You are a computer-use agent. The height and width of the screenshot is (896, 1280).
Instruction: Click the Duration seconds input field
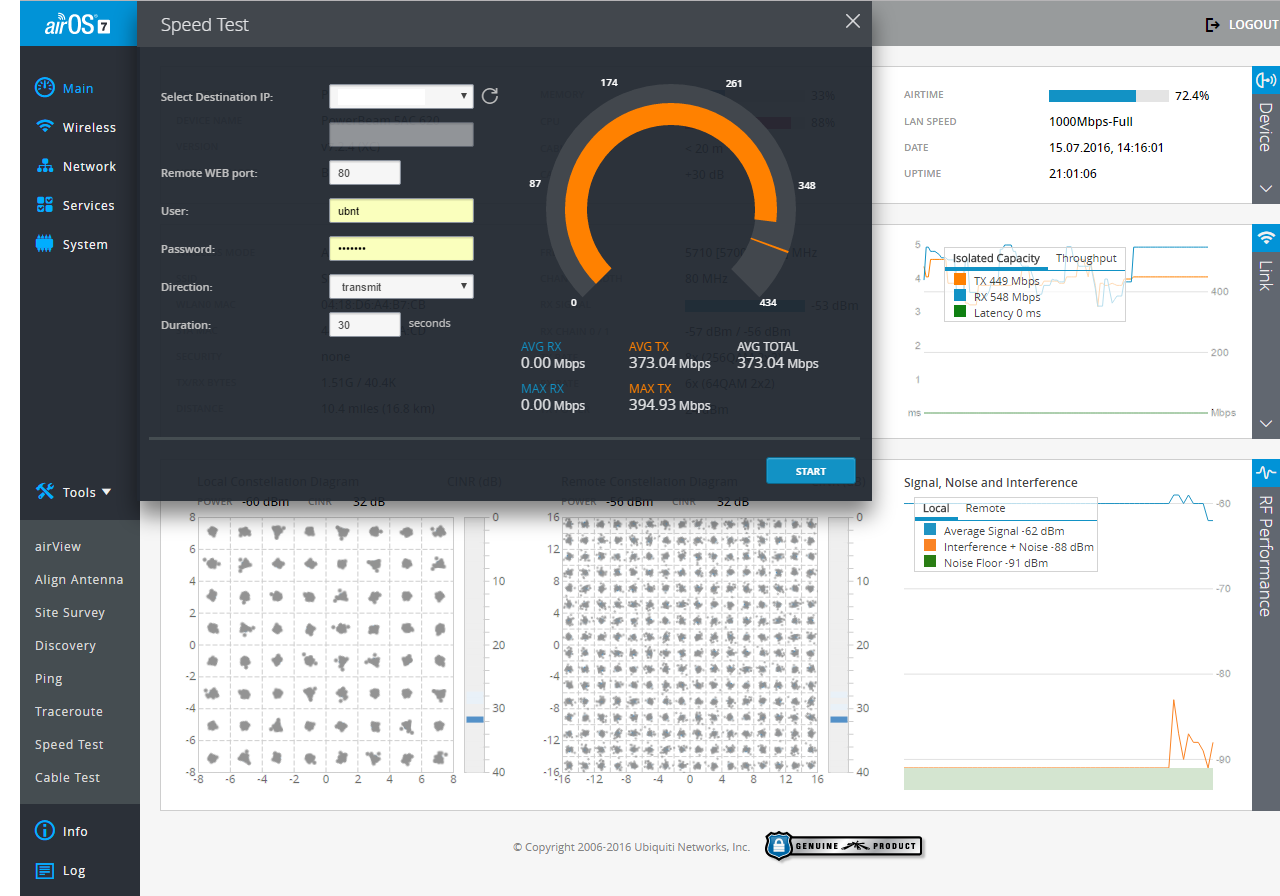coord(365,325)
